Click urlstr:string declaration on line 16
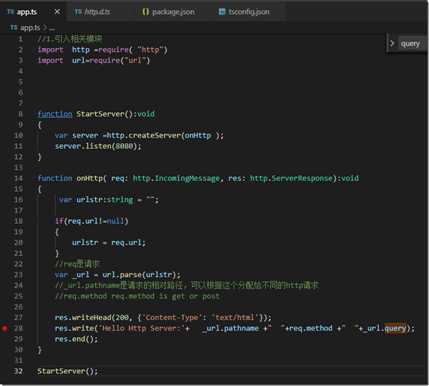 105,200
